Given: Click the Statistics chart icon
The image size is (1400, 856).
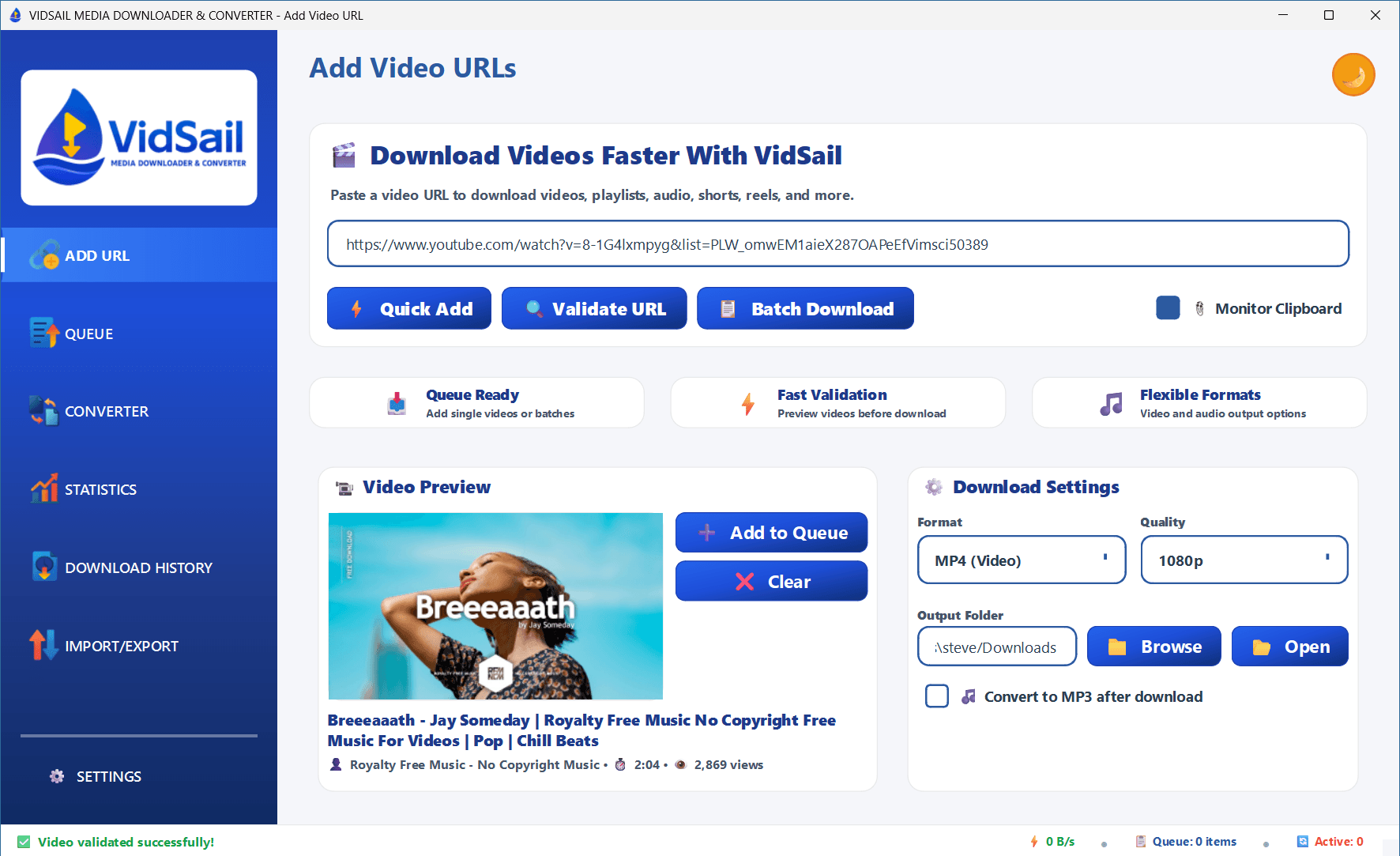Looking at the screenshot, I should click(x=44, y=488).
